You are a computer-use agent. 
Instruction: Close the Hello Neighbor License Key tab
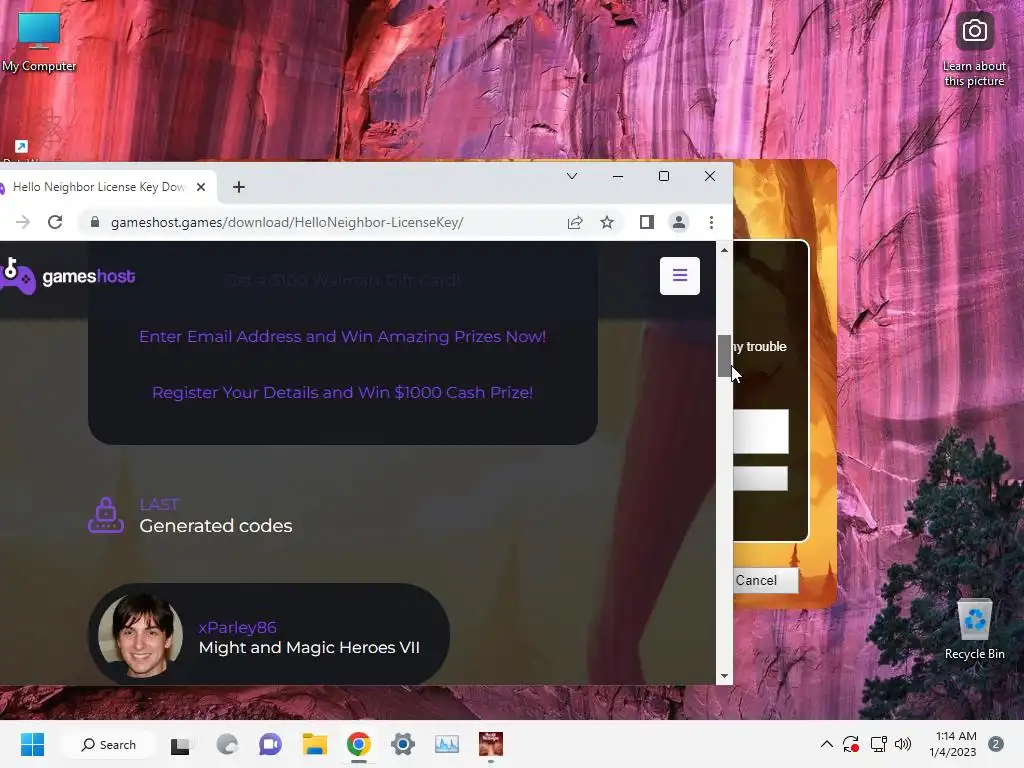(x=201, y=187)
